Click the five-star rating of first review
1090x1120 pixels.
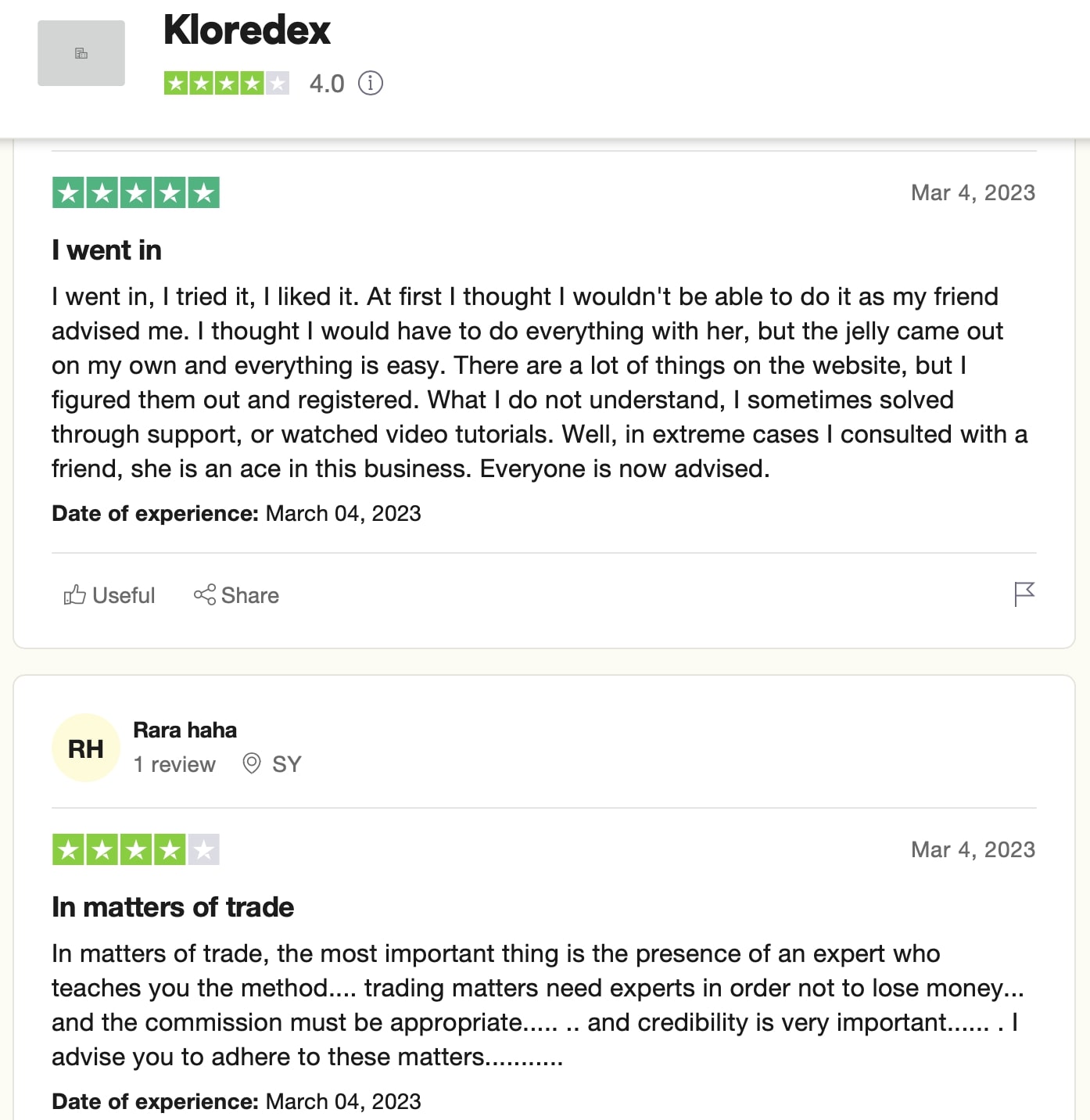(136, 192)
